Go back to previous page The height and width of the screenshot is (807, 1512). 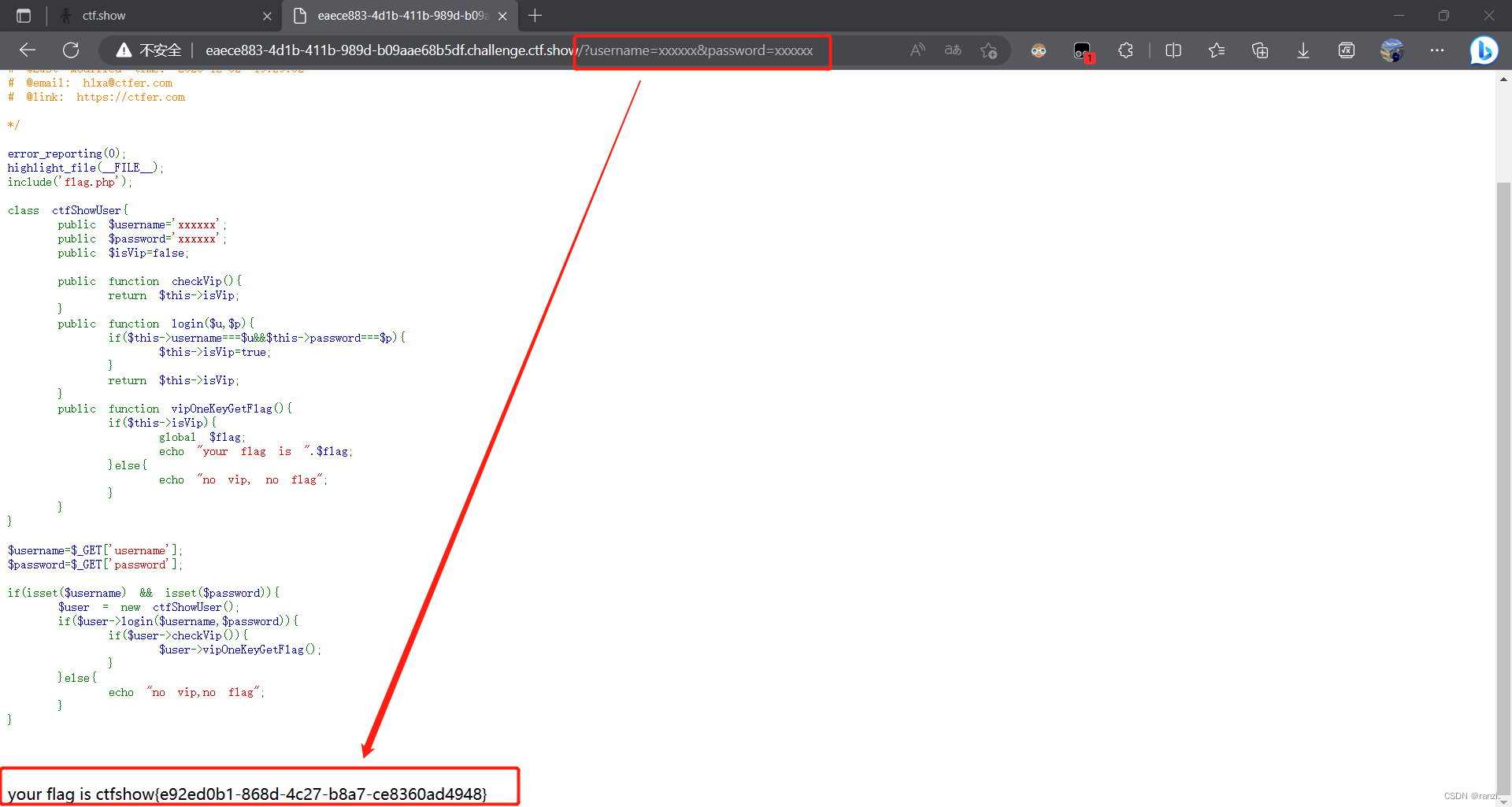click(28, 50)
